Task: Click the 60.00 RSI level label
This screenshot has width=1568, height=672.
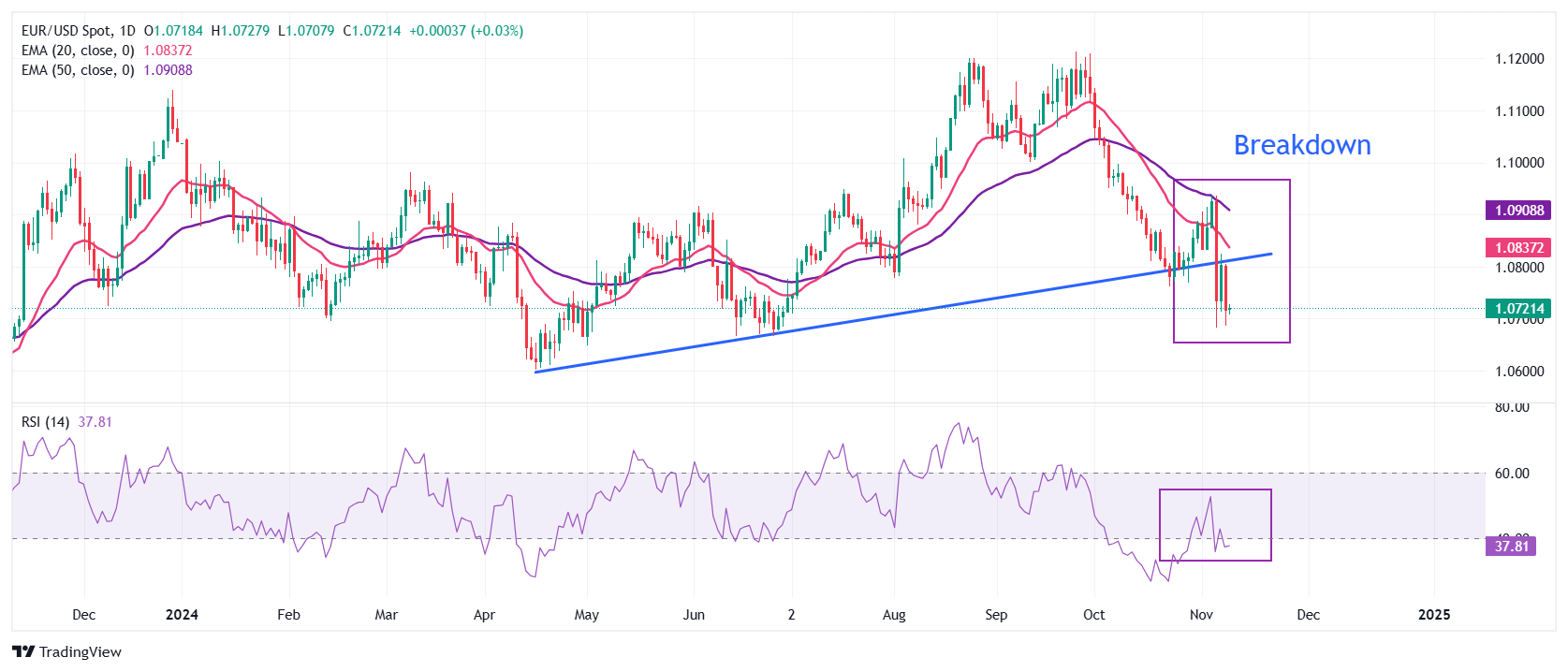Action: (x=1512, y=474)
